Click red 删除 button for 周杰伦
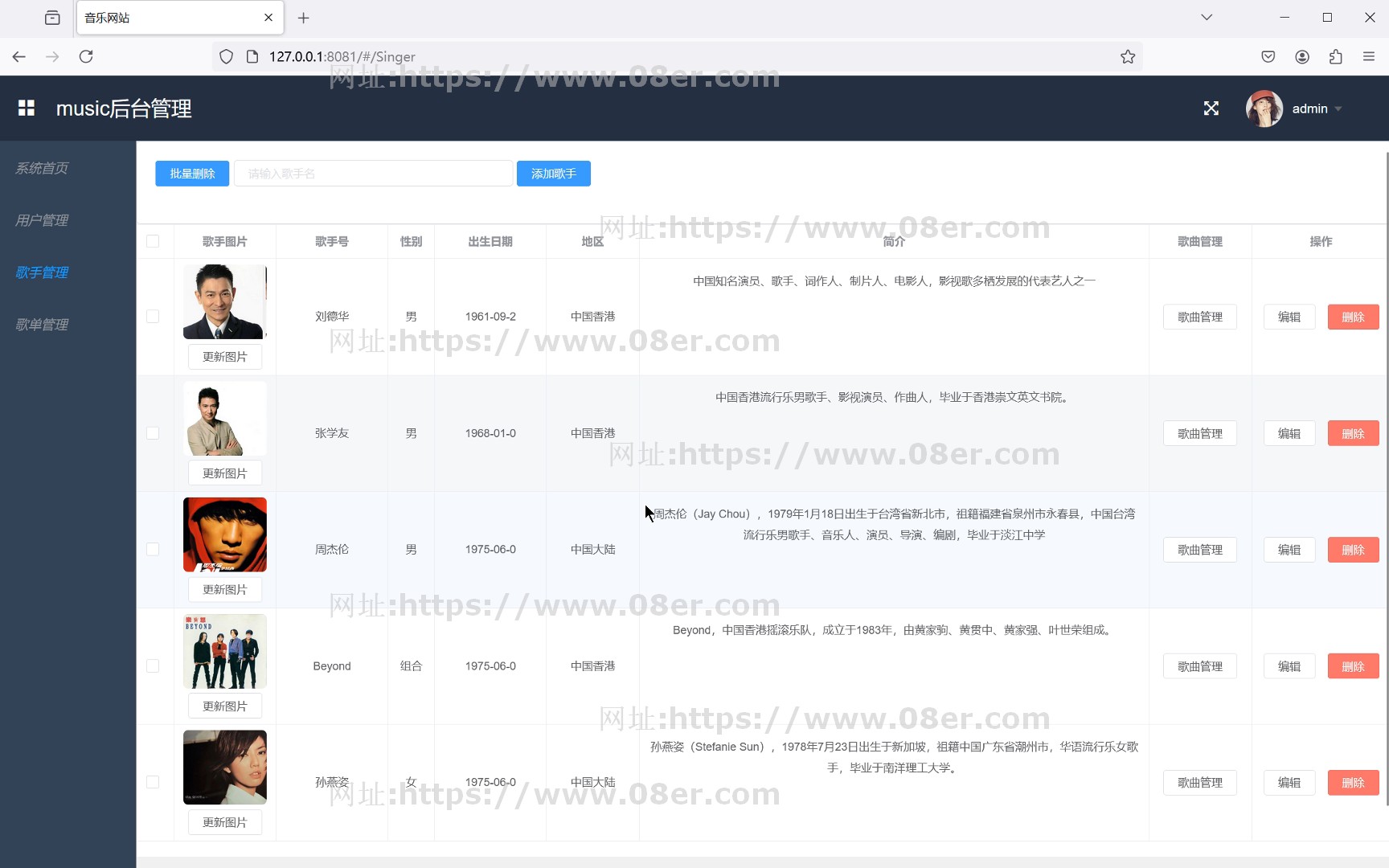This screenshot has height=868, width=1389. [1354, 550]
